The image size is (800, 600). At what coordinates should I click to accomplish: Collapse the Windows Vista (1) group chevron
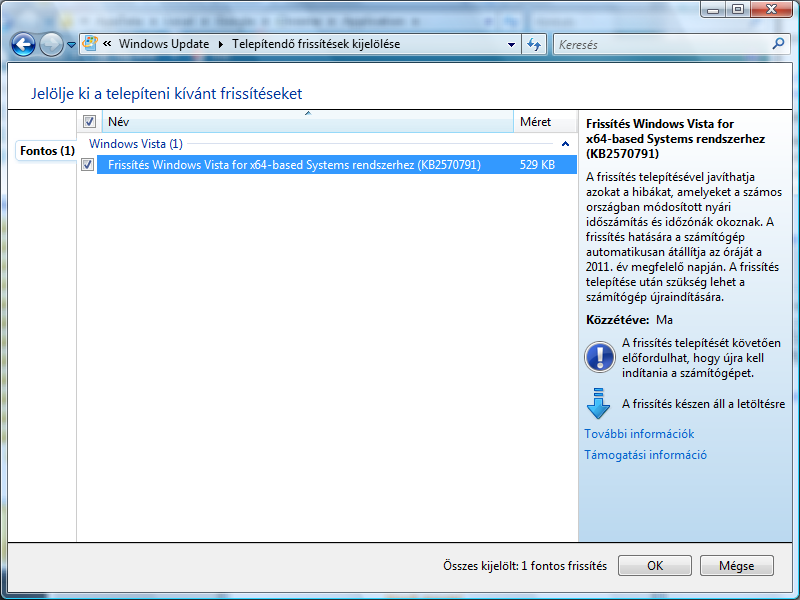(x=565, y=144)
